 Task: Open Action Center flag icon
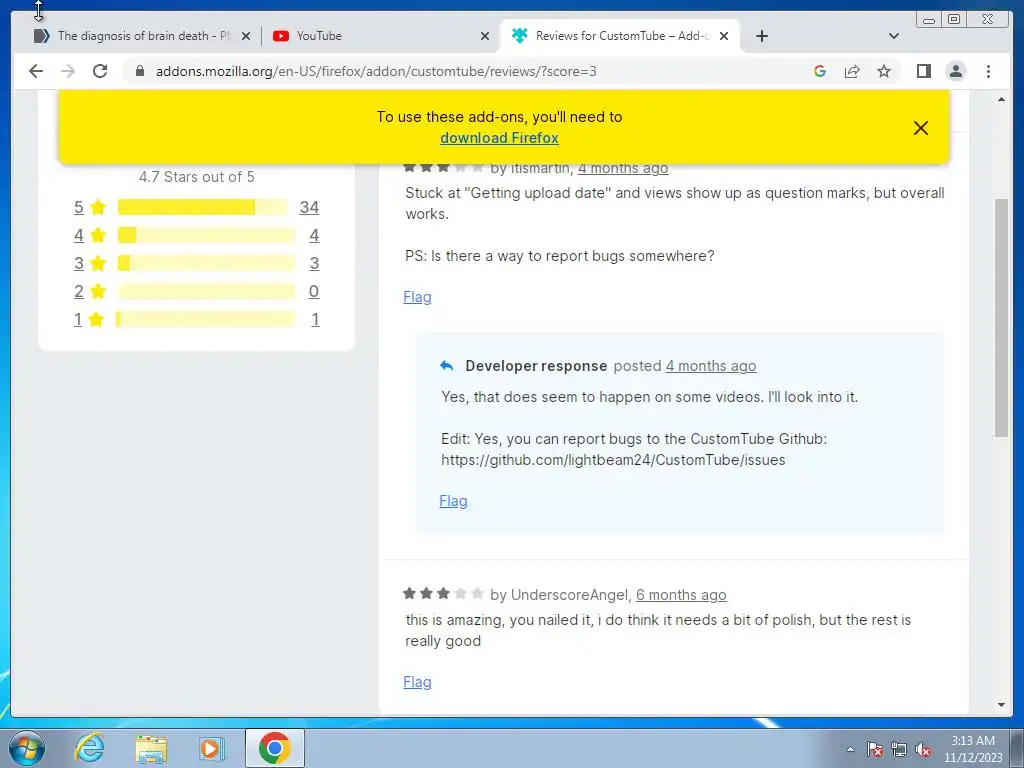[x=874, y=749]
